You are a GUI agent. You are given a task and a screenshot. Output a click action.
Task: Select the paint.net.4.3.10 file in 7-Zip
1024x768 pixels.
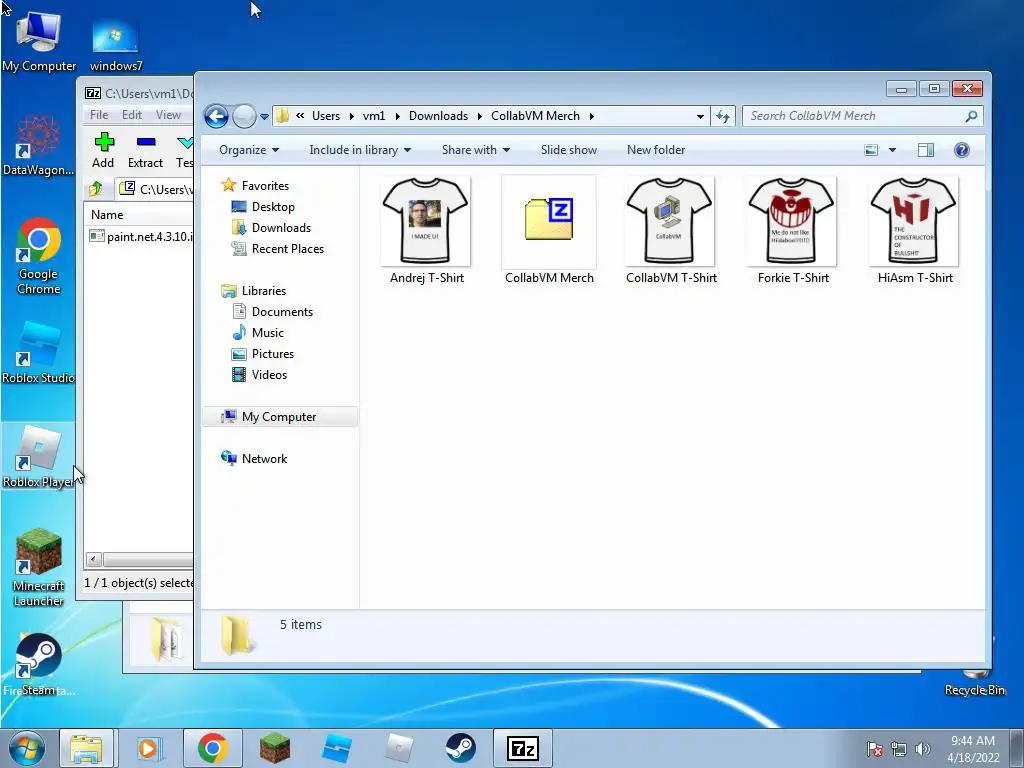(x=140, y=236)
